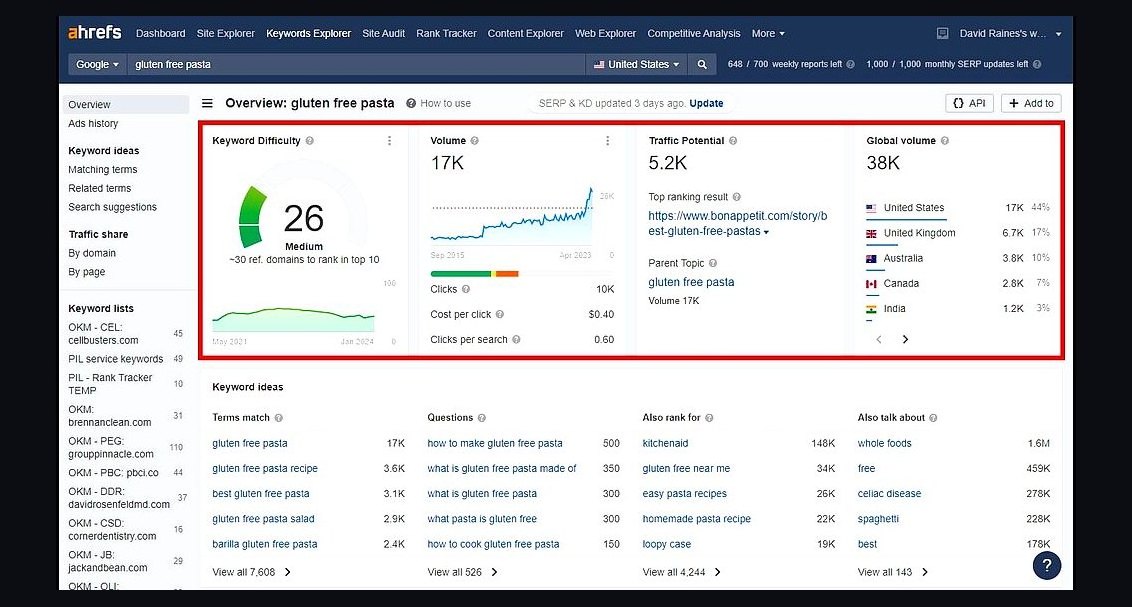The height and width of the screenshot is (607, 1132).
Task: Click help icon next to Global volume
Action: pos(944,141)
